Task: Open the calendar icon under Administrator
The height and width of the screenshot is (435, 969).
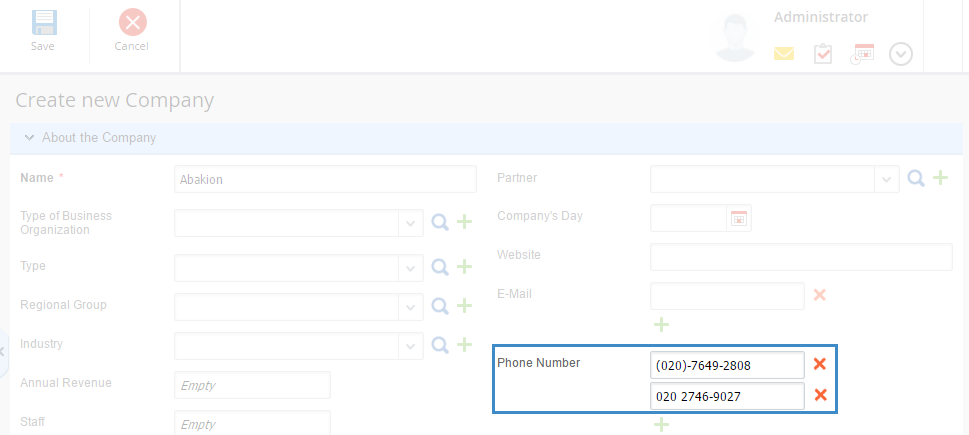Action: (862, 54)
